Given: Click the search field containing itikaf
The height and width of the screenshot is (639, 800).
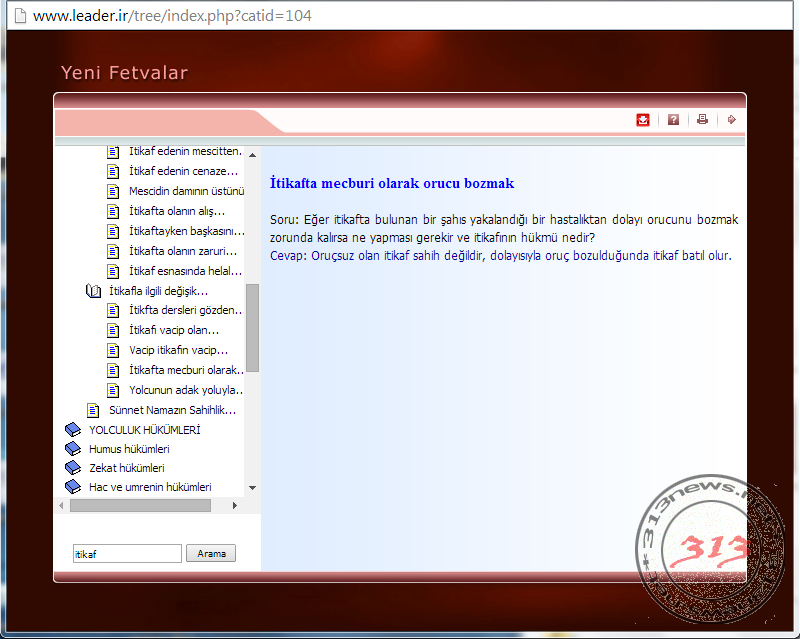Looking at the screenshot, I should pyautogui.click(x=127, y=554).
